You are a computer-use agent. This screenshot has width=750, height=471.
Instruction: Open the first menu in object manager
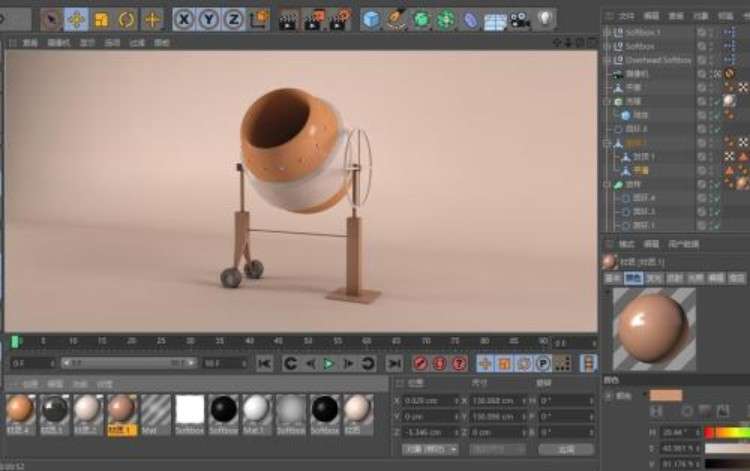tap(625, 16)
